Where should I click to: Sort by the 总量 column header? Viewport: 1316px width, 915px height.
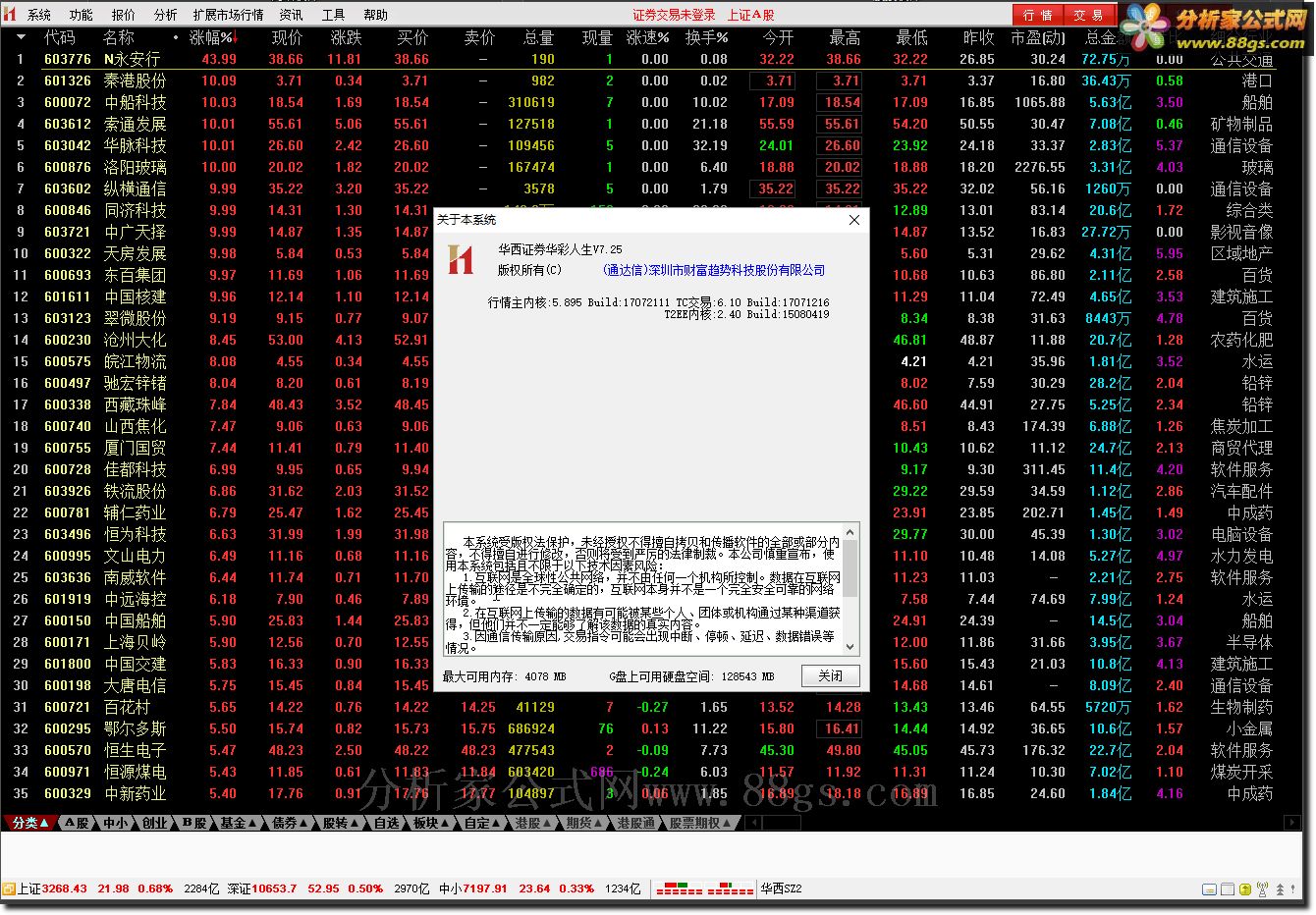tap(538, 37)
